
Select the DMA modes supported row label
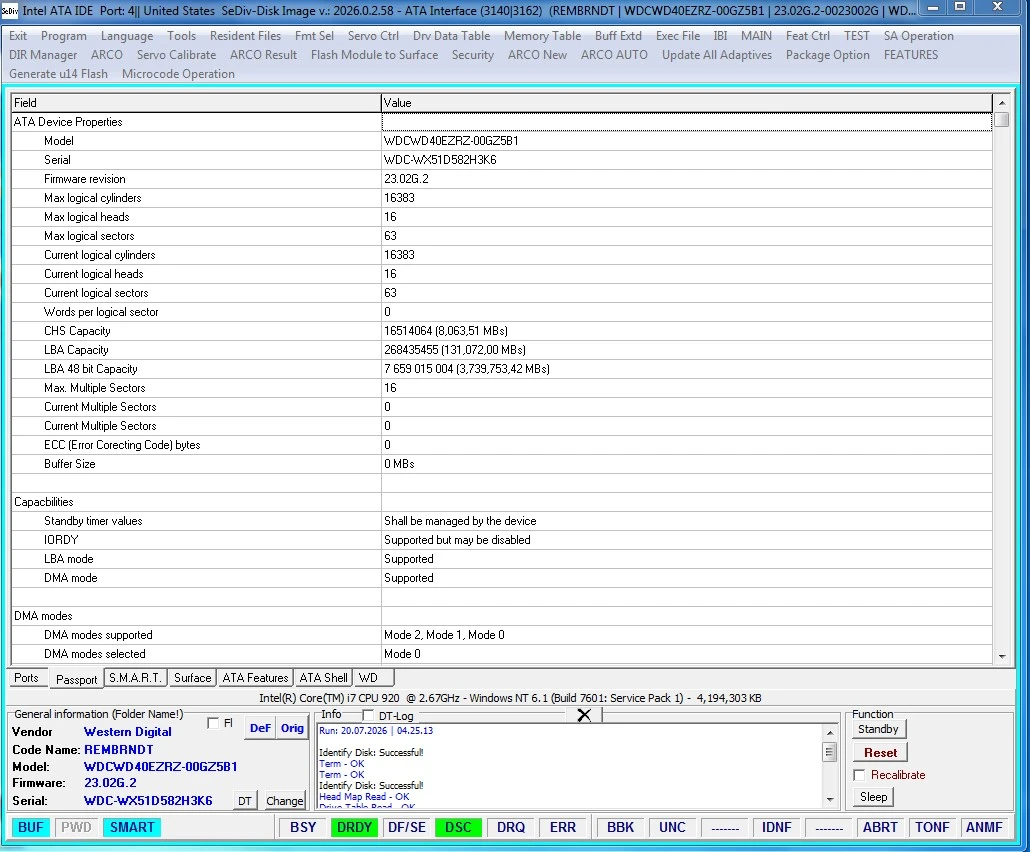click(x=98, y=635)
